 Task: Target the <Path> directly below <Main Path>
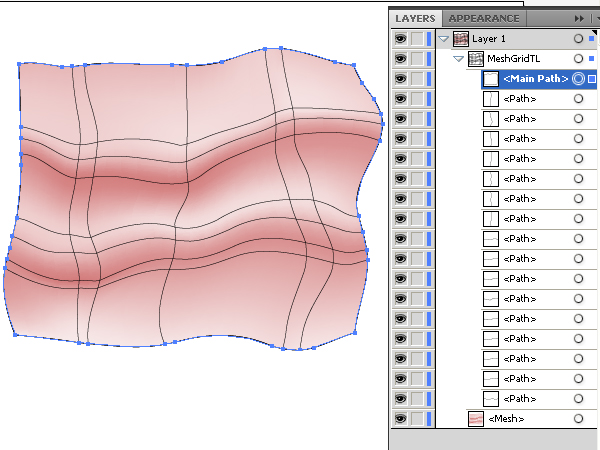tap(579, 99)
